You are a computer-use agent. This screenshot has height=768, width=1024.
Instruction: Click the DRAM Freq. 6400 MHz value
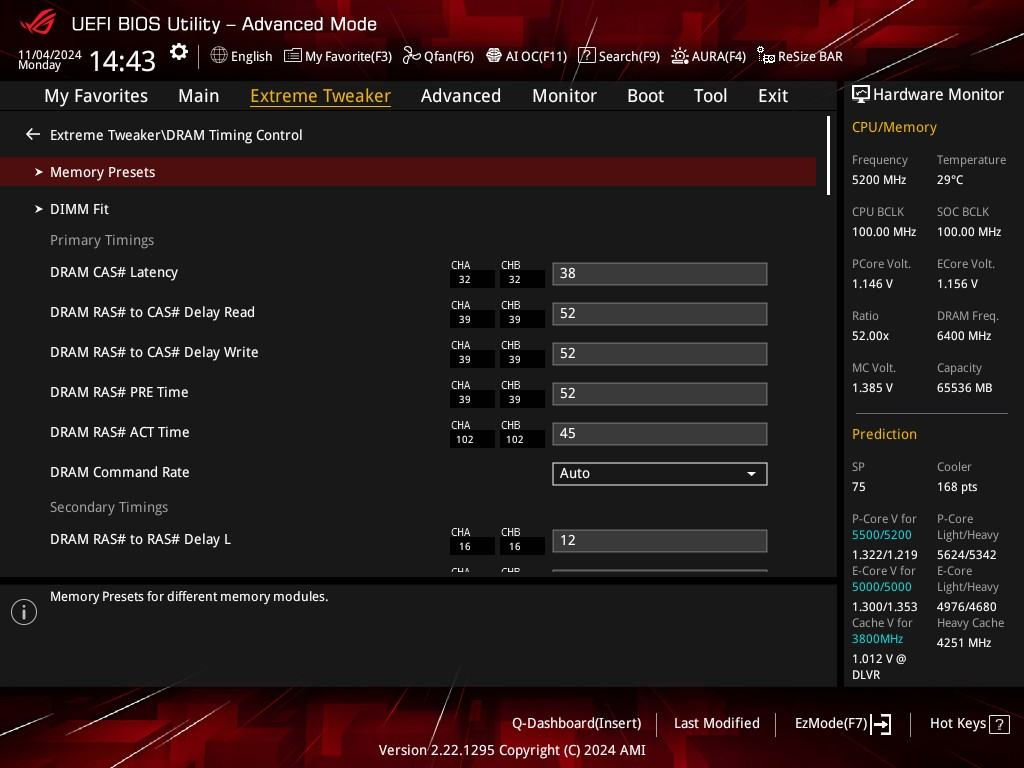pyautogui.click(x=964, y=336)
